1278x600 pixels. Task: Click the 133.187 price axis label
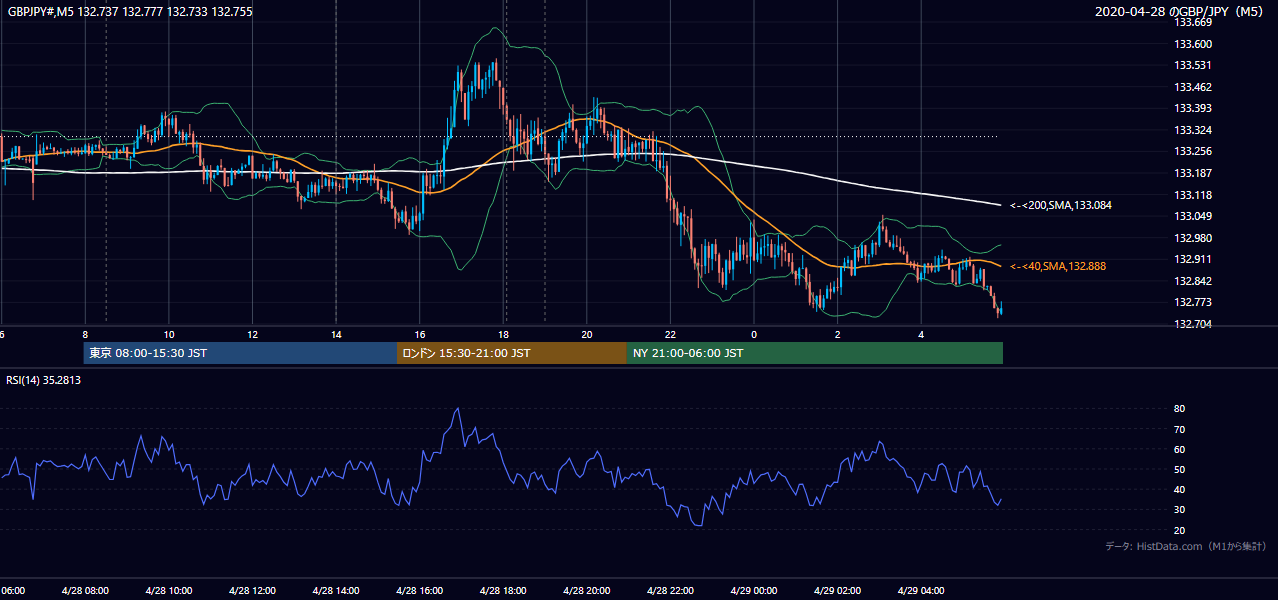pos(1192,173)
